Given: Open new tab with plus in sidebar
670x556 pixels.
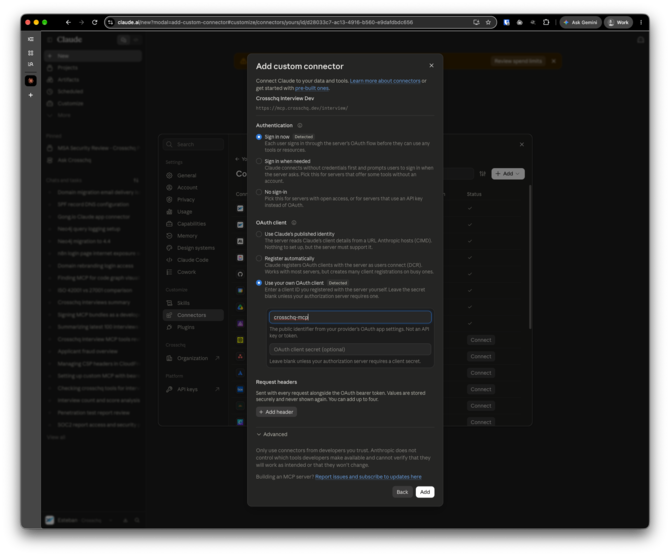Looking at the screenshot, I should [31, 95].
